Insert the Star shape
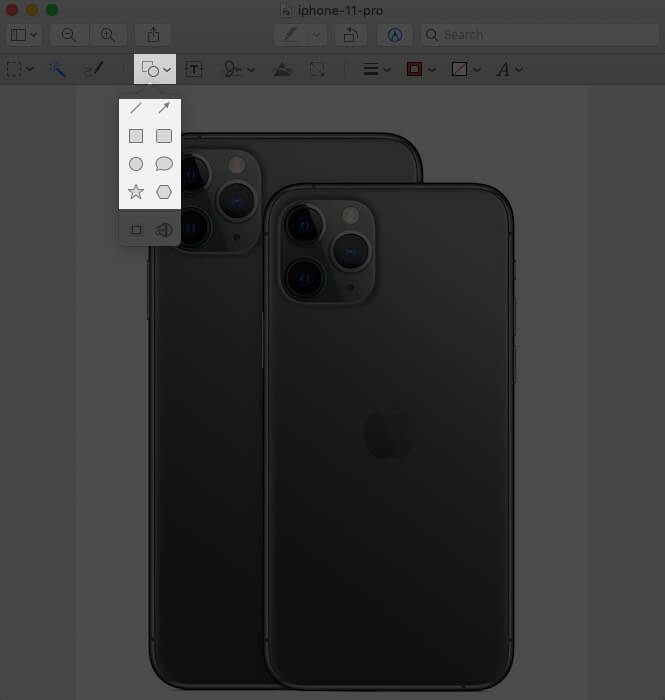 136,192
